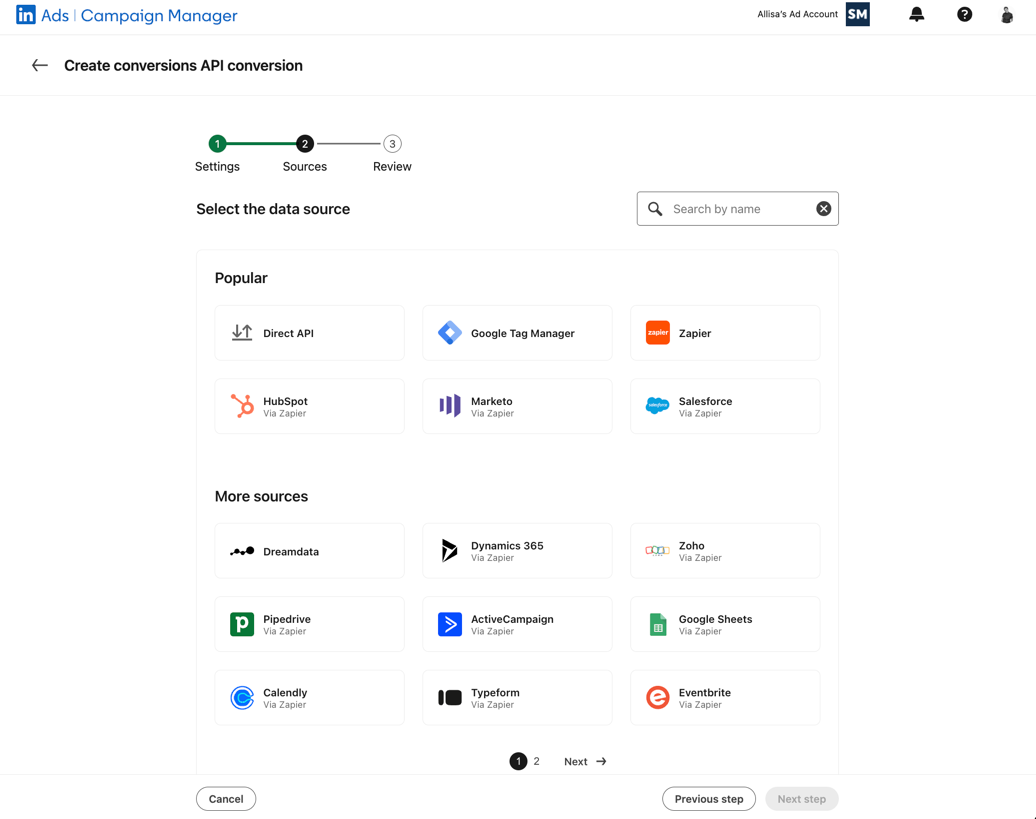This screenshot has width=1036, height=819.
Task: Select the Pipedrive label
Action: point(287,619)
